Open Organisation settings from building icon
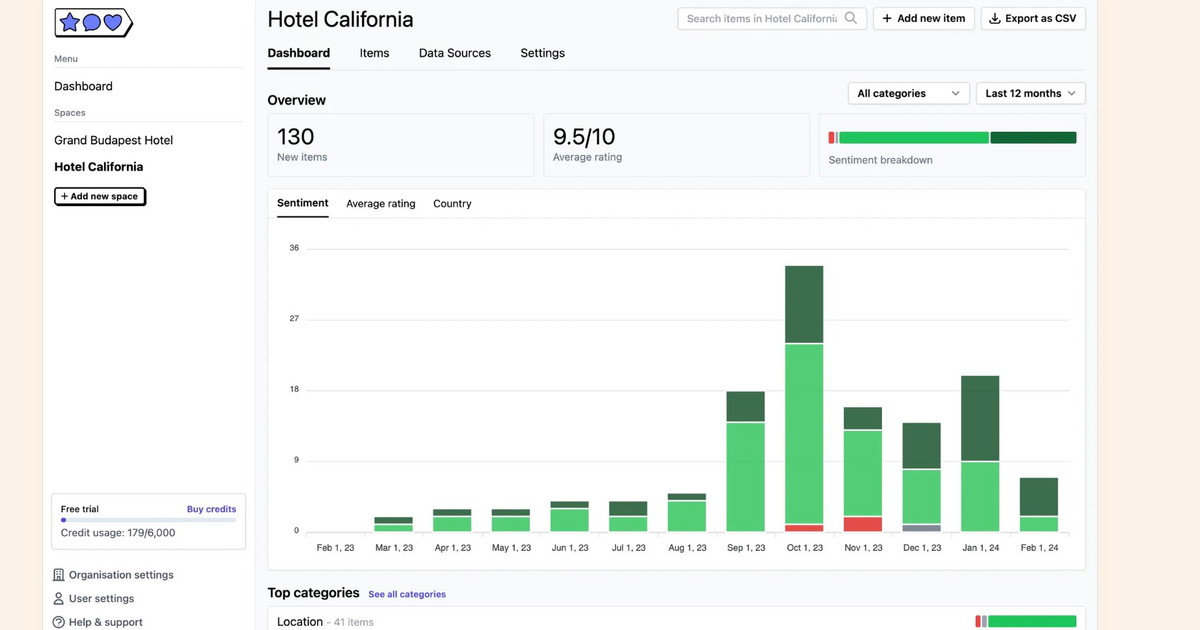The image size is (1200, 630). [59, 575]
